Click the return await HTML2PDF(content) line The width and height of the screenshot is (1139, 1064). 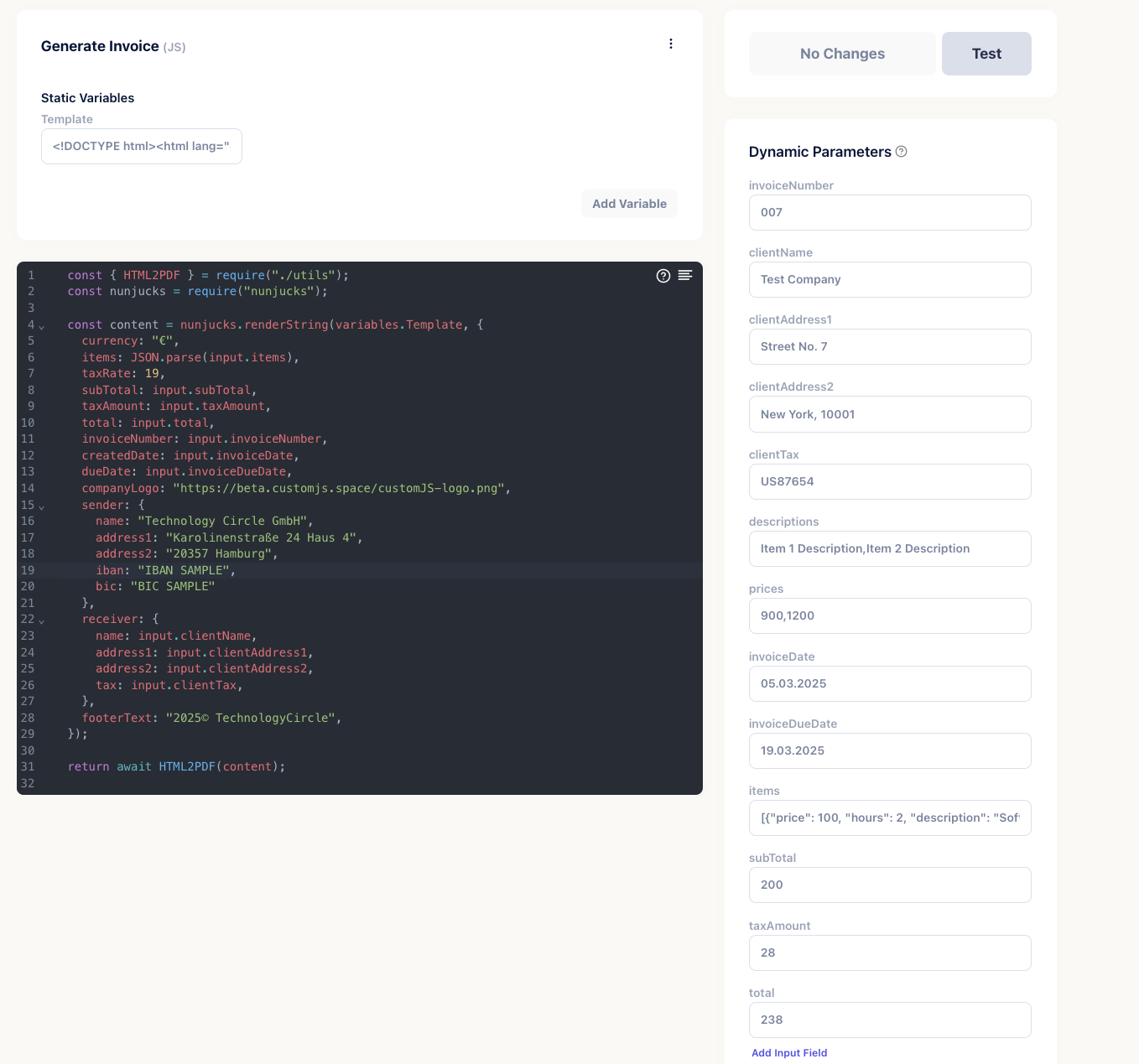point(177,766)
